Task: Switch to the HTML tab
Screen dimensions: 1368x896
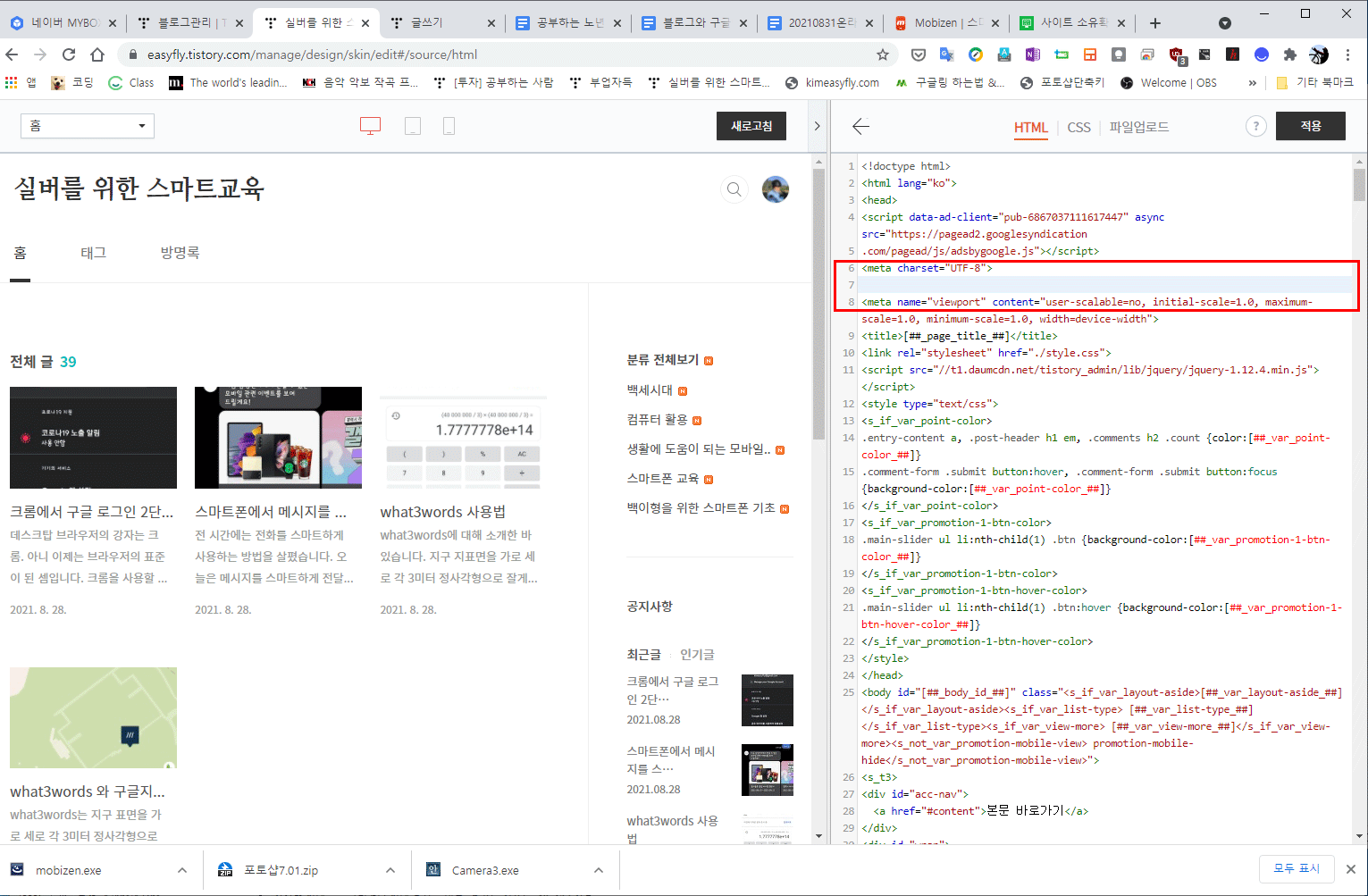Action: coord(1030,128)
